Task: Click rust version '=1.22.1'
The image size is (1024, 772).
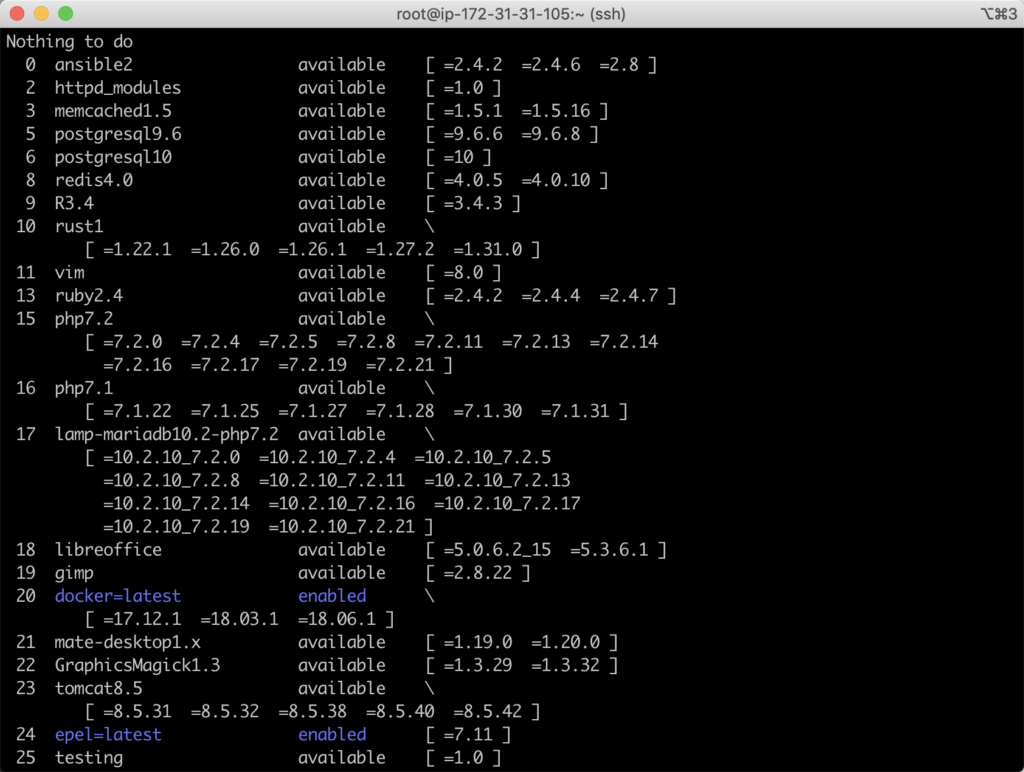Action: pyautogui.click(x=137, y=249)
